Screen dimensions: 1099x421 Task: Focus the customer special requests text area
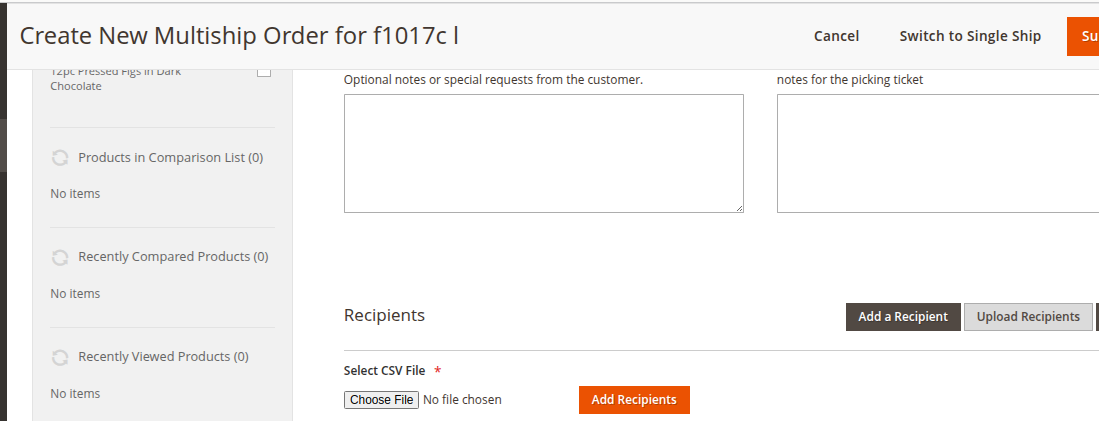(x=543, y=153)
